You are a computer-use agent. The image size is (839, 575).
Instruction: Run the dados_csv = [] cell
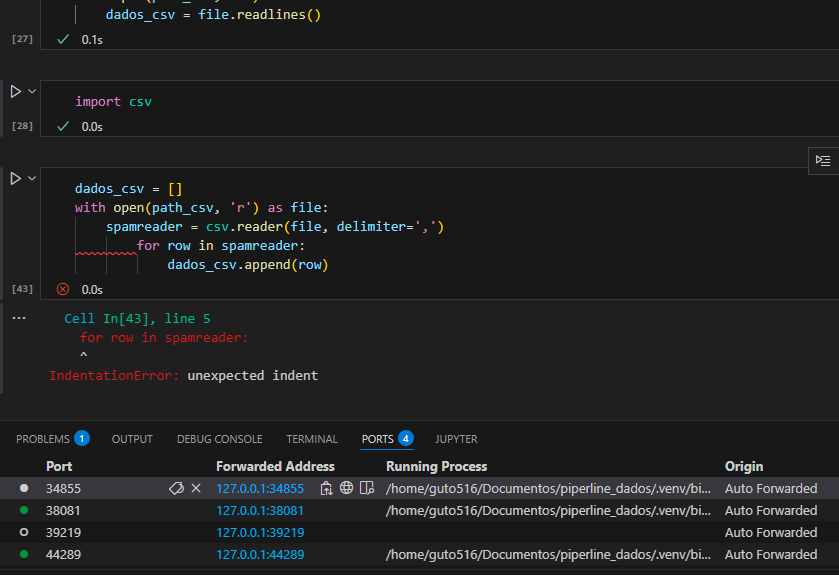(16, 178)
